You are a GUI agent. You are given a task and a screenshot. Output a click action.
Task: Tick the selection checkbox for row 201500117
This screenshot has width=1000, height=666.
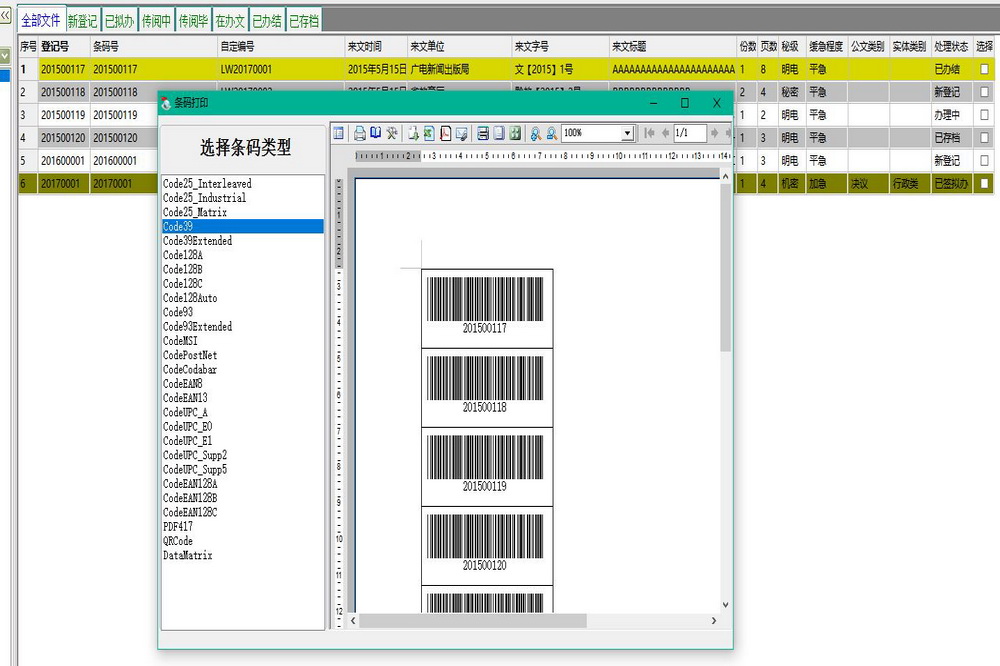tap(985, 69)
